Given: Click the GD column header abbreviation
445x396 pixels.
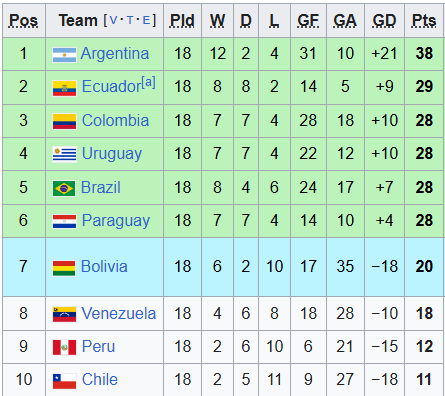Looking at the screenshot, I should 384,21.
